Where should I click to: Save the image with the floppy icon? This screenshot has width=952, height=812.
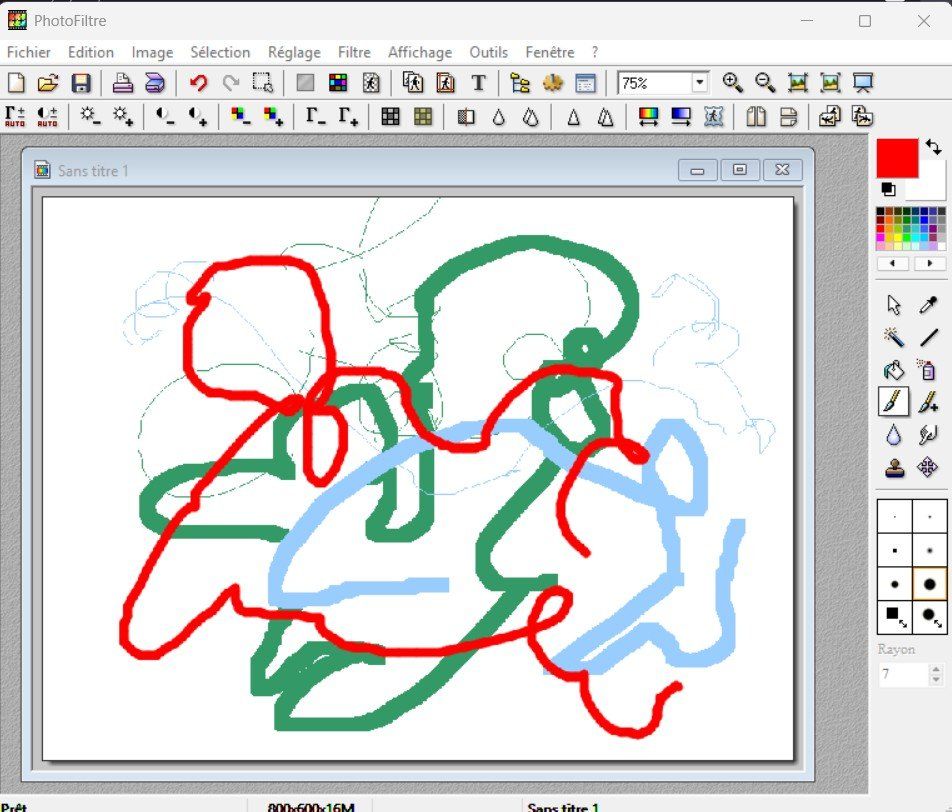(x=81, y=83)
